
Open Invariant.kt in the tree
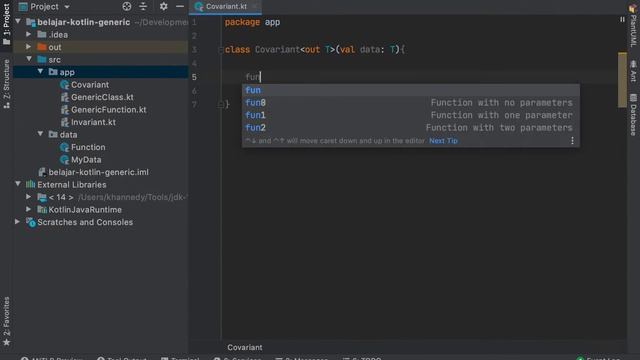pyautogui.click(x=93, y=122)
